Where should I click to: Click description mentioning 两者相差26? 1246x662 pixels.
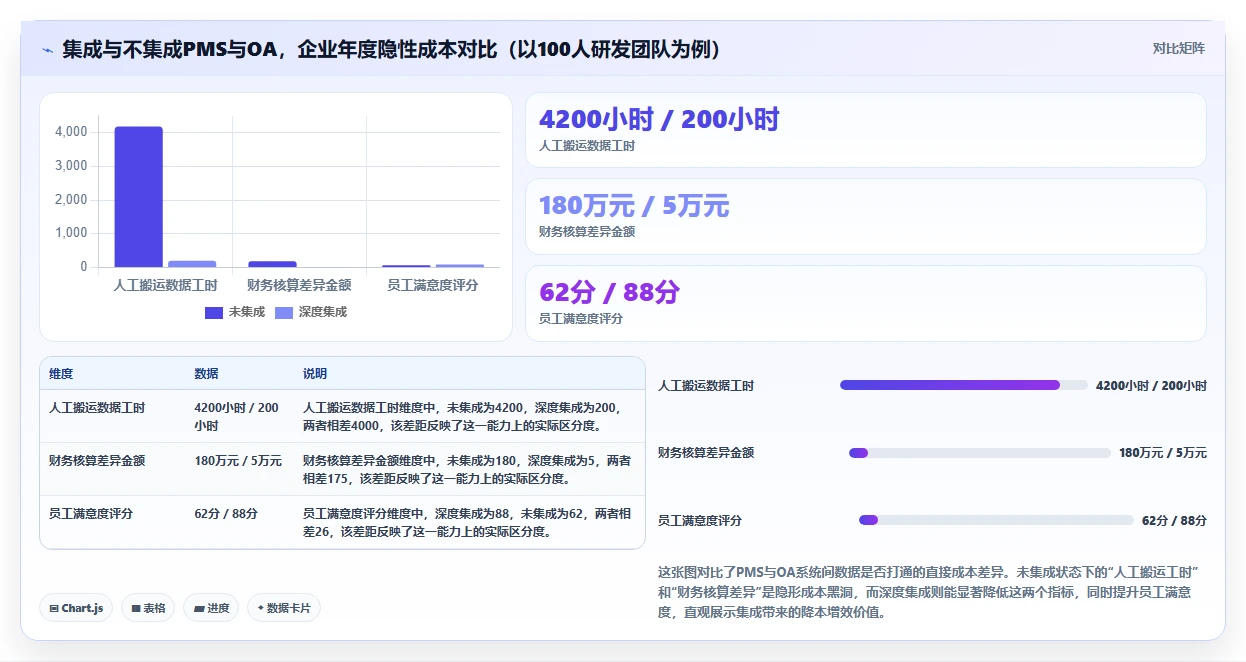(x=467, y=522)
